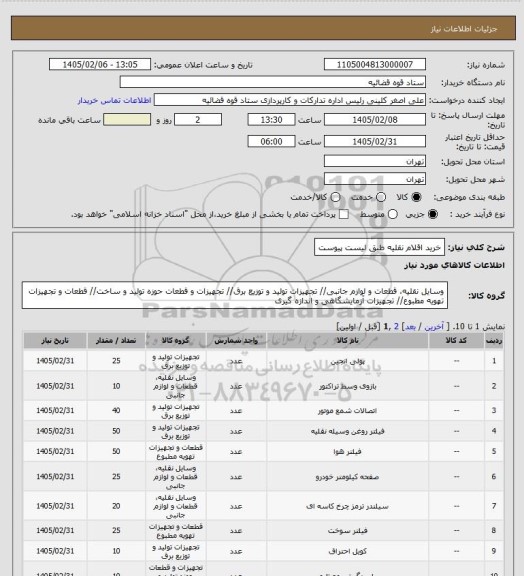Screen dimensions: 524x576
Task: Click the delivery city field تهران
Action: 375,179
